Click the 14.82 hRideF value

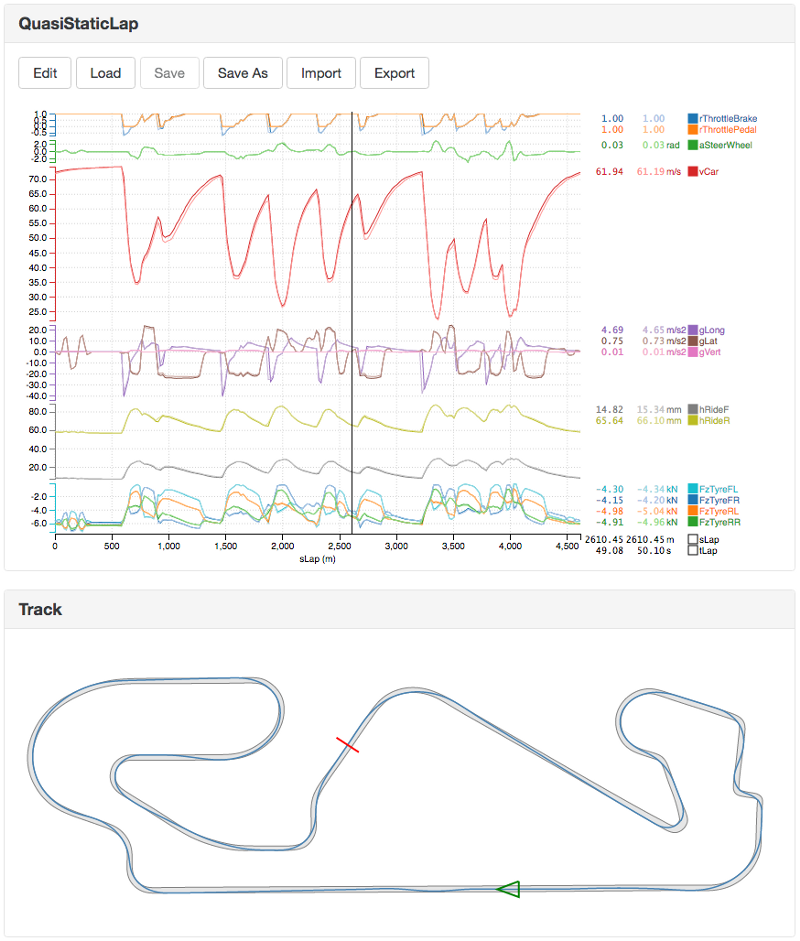point(609,409)
